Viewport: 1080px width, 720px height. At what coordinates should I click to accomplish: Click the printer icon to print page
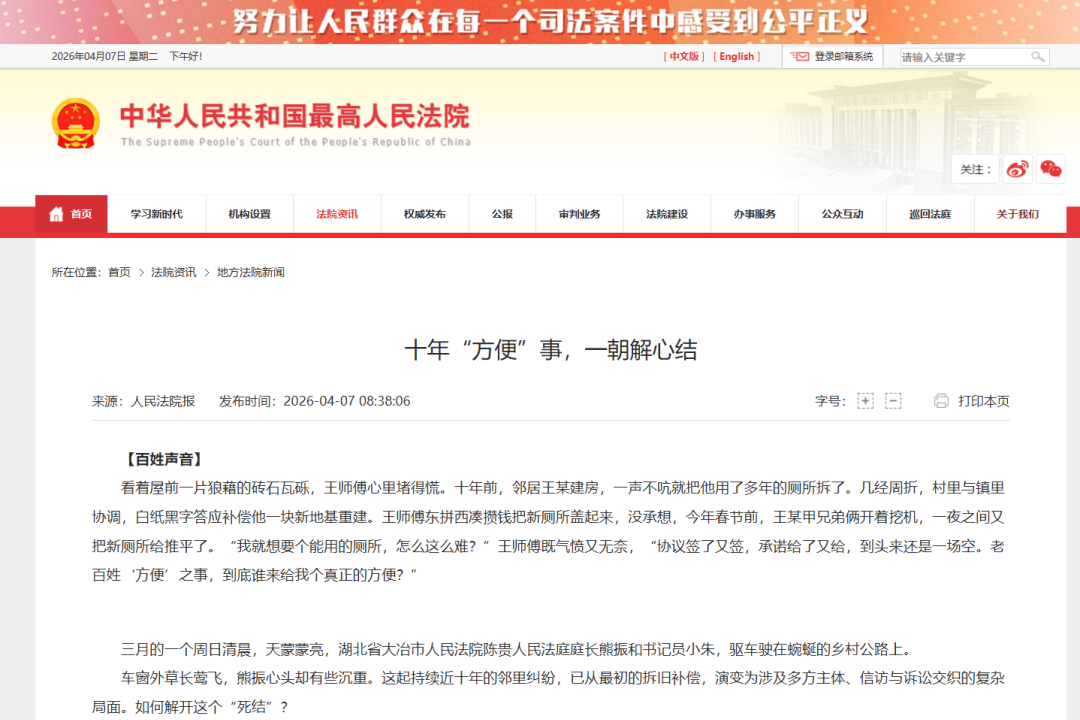pos(940,400)
